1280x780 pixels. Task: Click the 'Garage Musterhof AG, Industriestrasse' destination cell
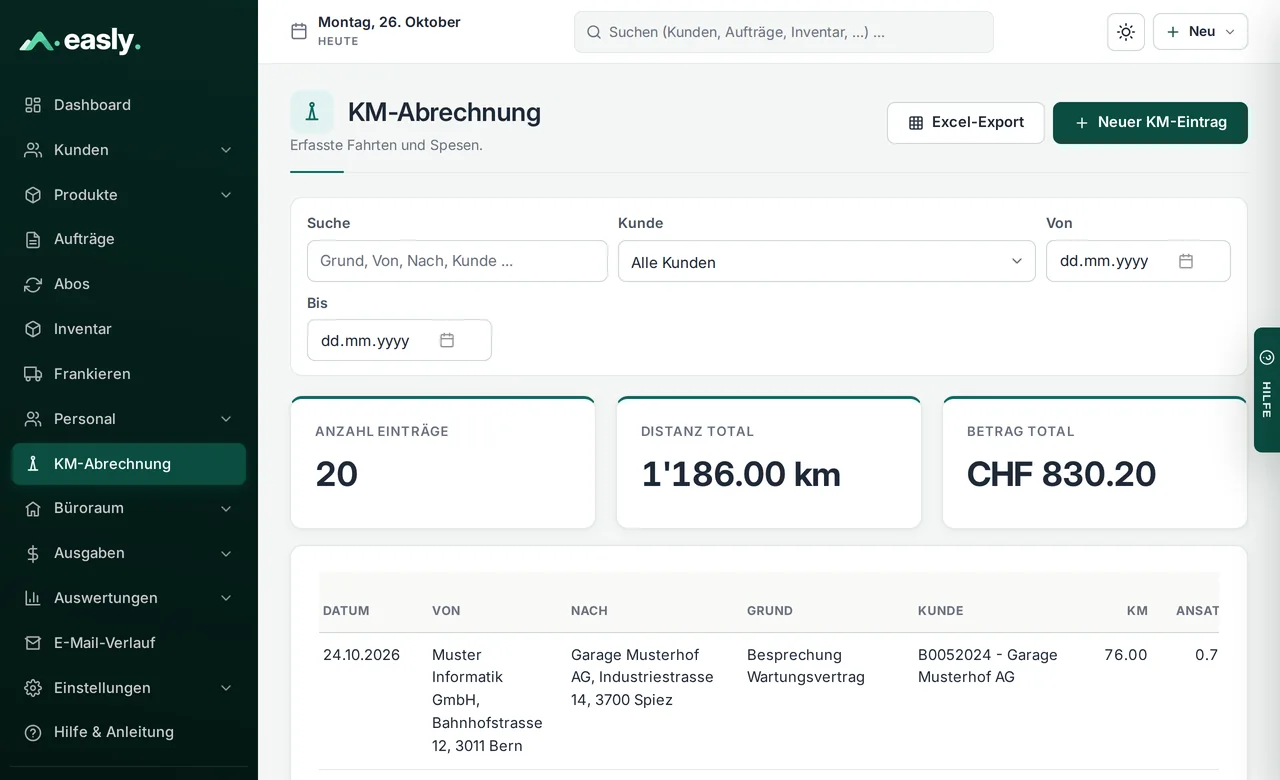coord(642,677)
